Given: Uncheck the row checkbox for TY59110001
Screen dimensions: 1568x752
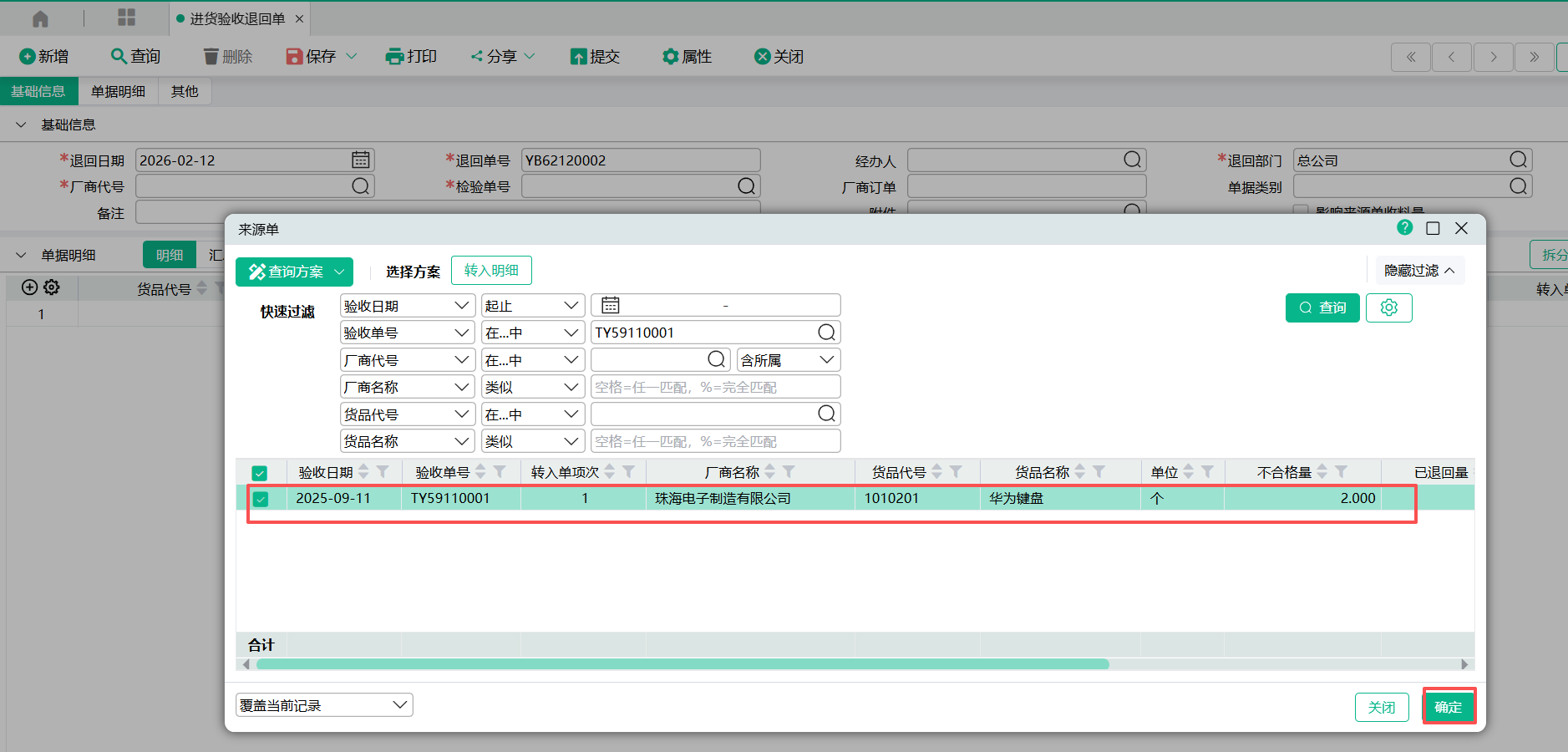Looking at the screenshot, I should tap(261, 499).
